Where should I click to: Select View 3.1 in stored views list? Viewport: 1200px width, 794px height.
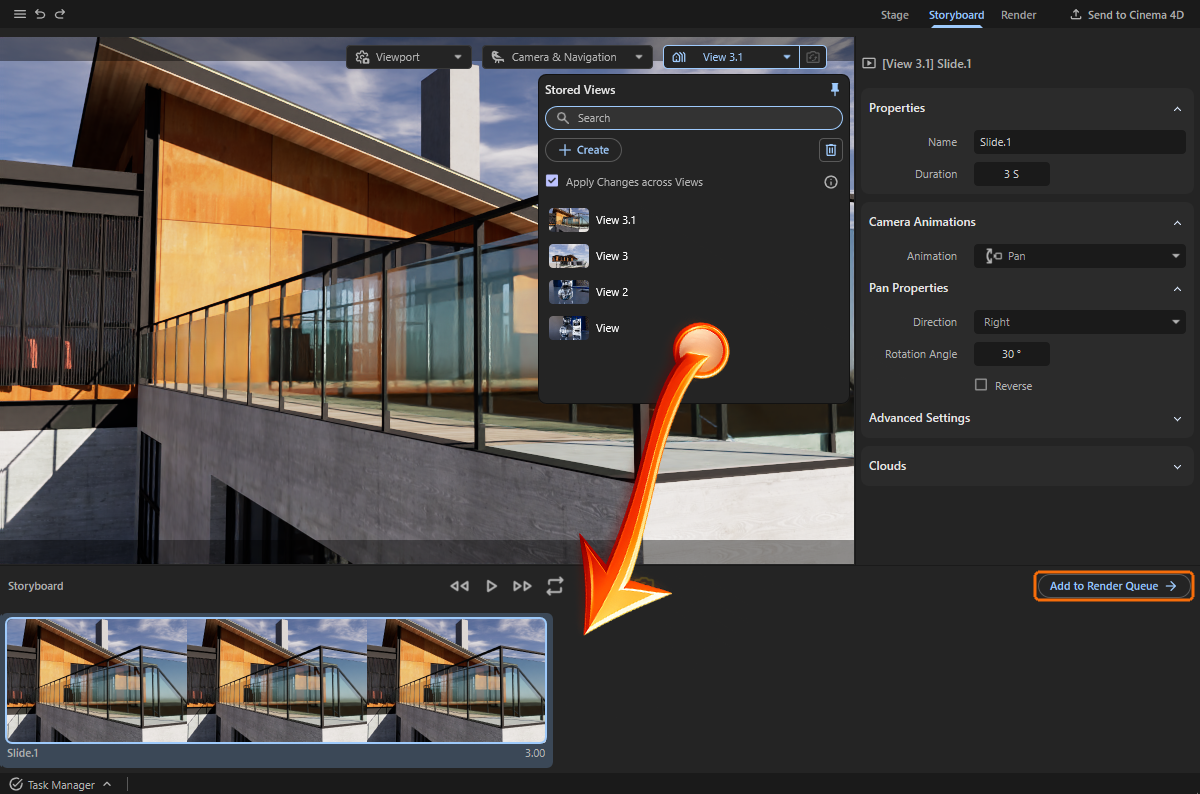[694, 220]
